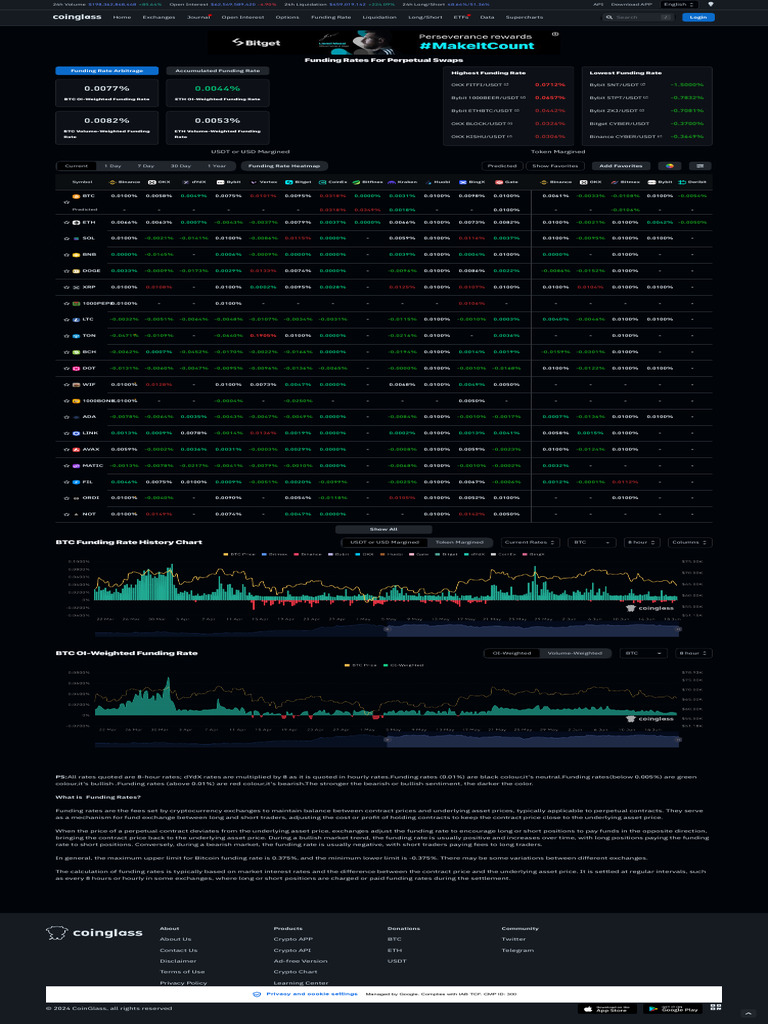The height and width of the screenshot is (1024, 768).
Task: Open the Liquidation menu
Action: 379,17
